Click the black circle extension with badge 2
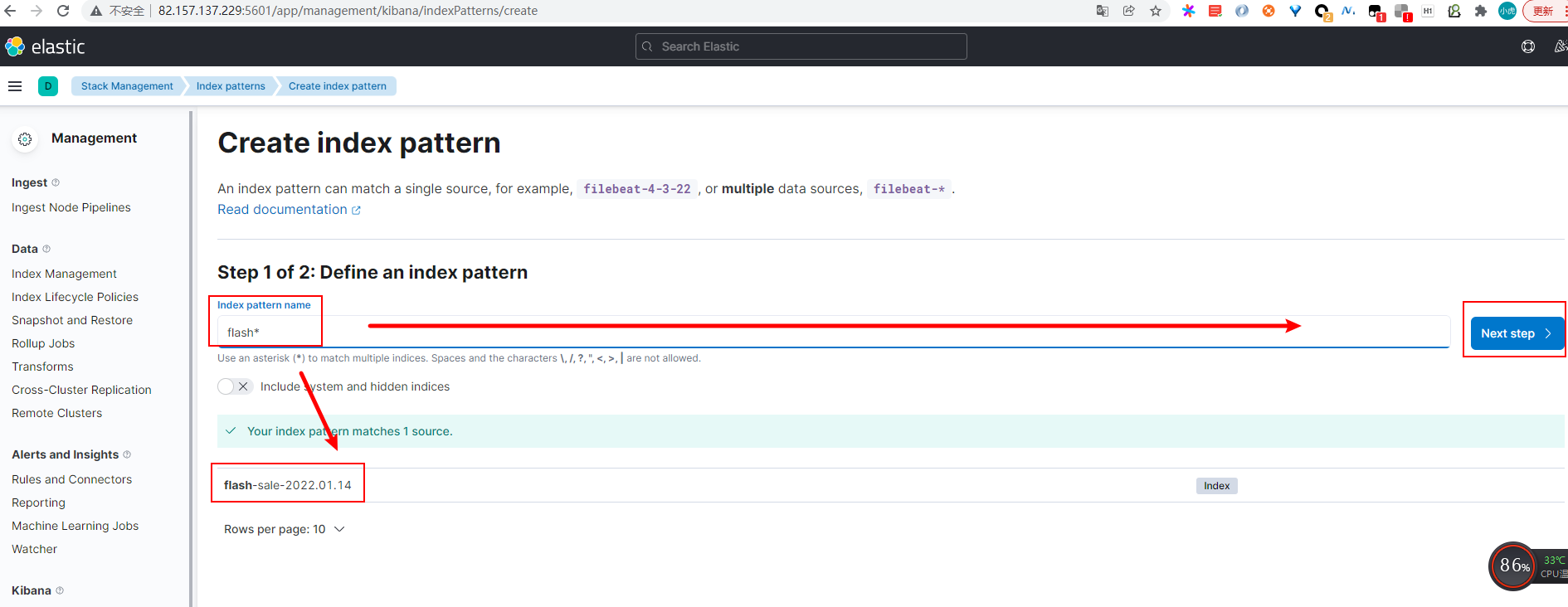Image resolution: width=1568 pixels, height=607 pixels. click(x=1322, y=12)
